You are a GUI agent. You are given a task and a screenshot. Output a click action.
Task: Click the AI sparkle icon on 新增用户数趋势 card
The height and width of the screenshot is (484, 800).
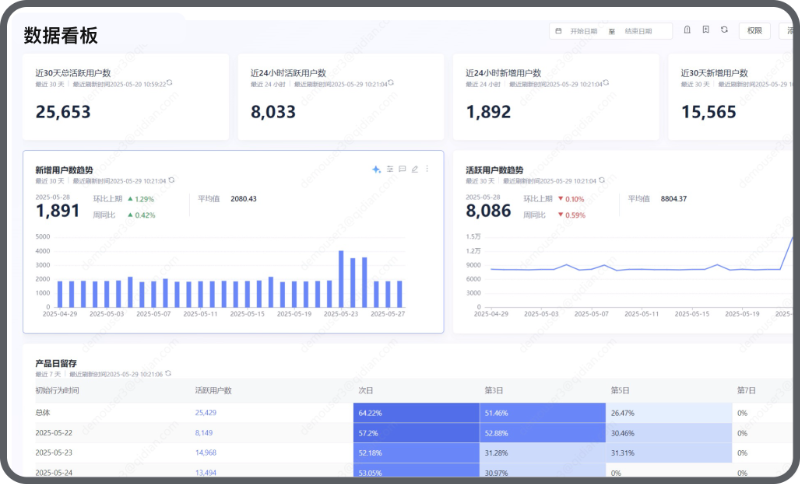(377, 169)
